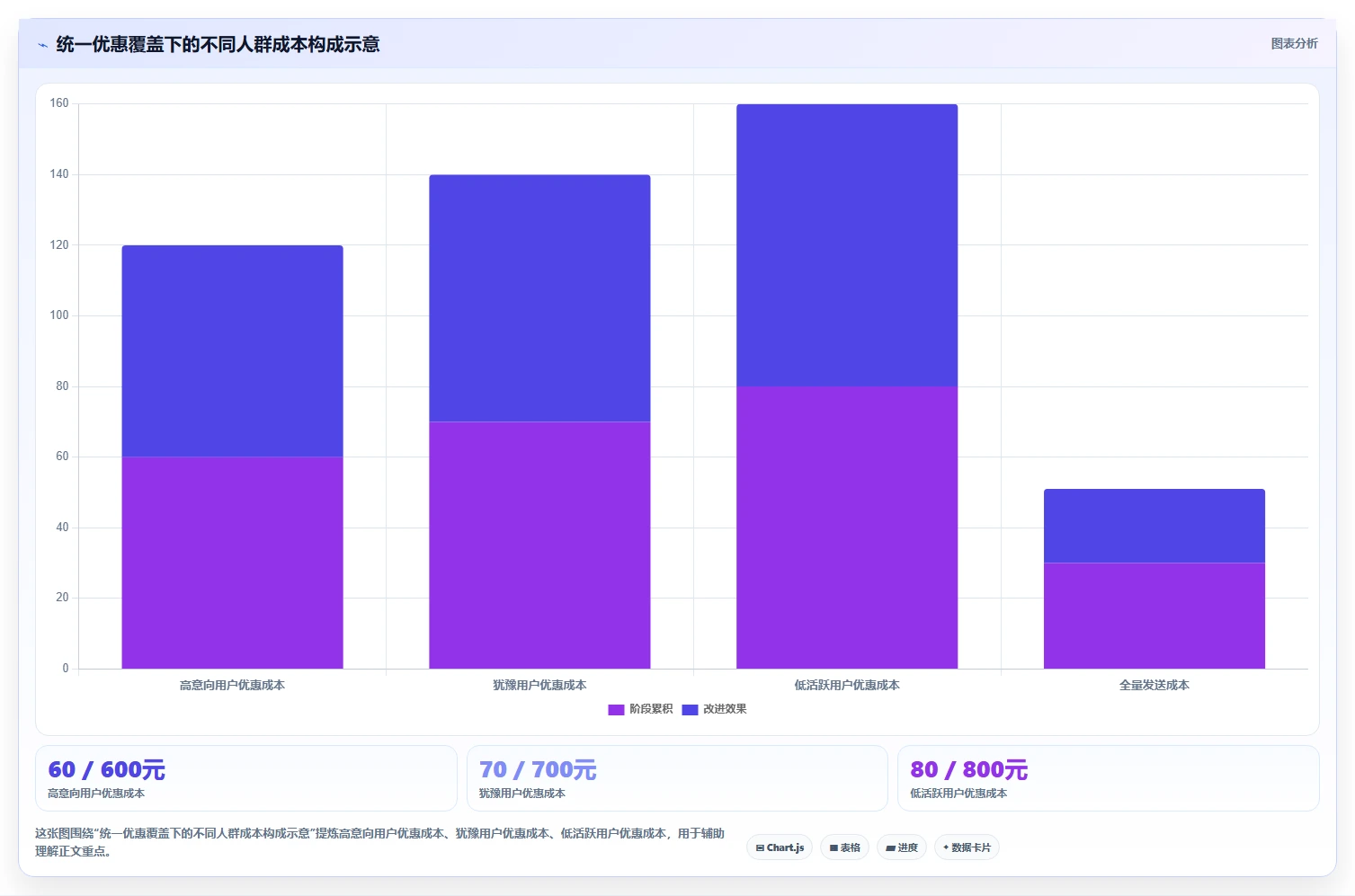Click the purple 阶段累积 segment of the 低活跃用户优惠成本 bar
Image resolution: width=1355 pixels, height=896 pixels.
[847, 528]
